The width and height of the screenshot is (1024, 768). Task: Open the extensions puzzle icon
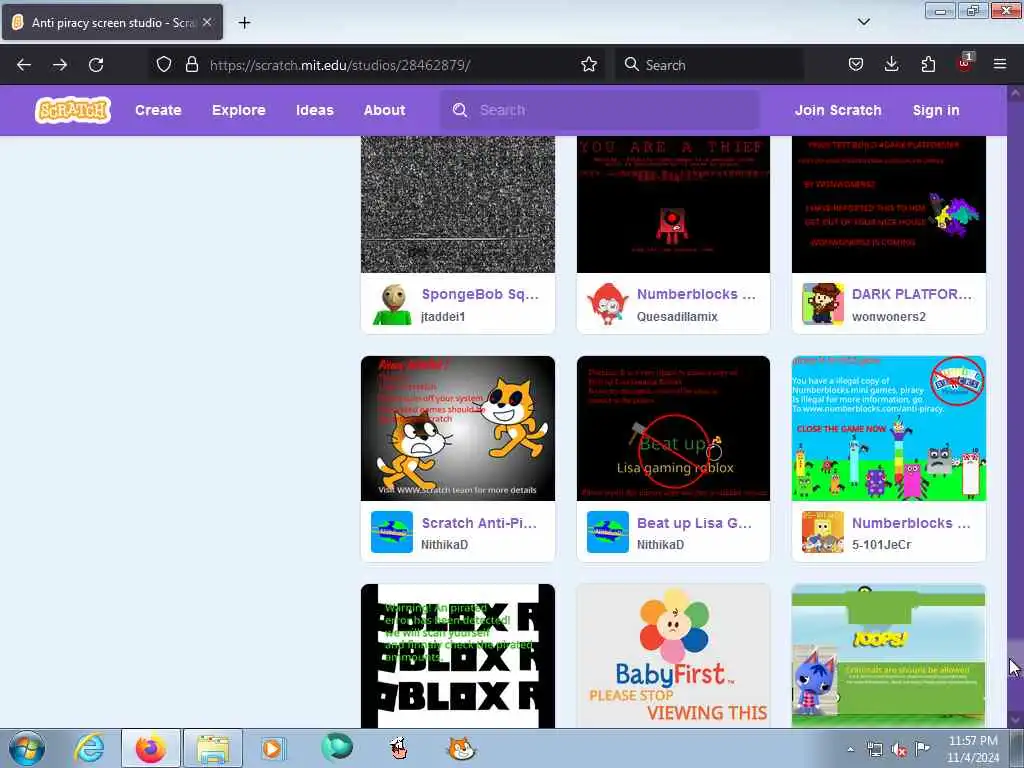click(x=928, y=64)
